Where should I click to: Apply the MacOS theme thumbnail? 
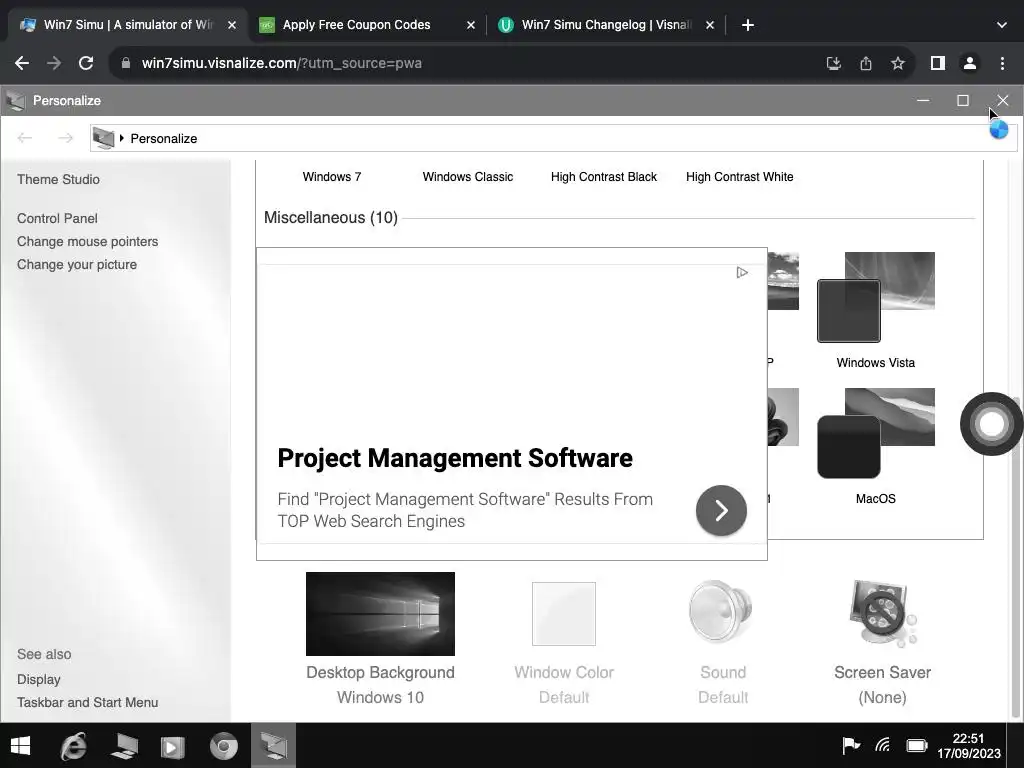(875, 433)
